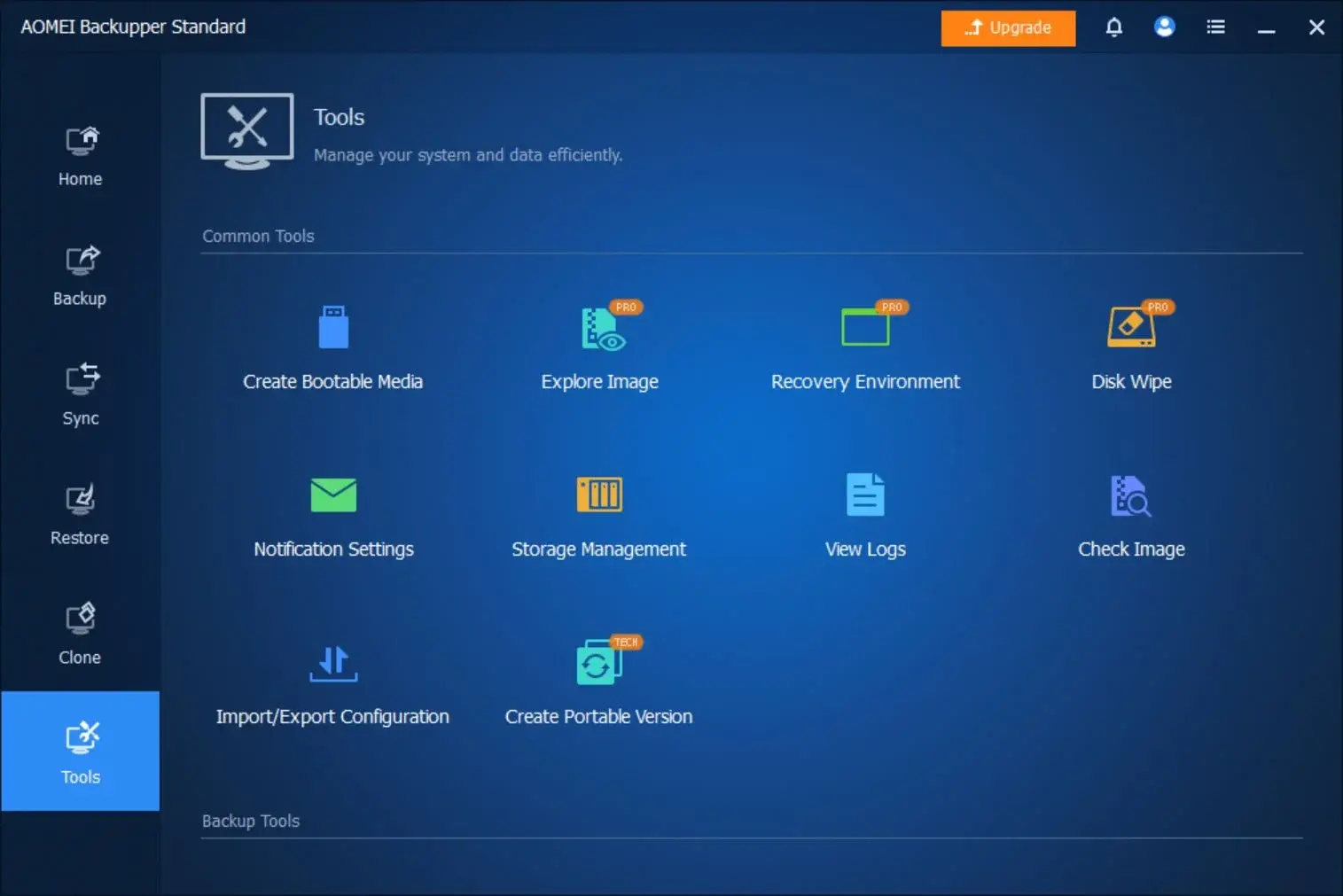The height and width of the screenshot is (896, 1343).
Task: Select the Explore Image tool
Action: click(x=599, y=346)
